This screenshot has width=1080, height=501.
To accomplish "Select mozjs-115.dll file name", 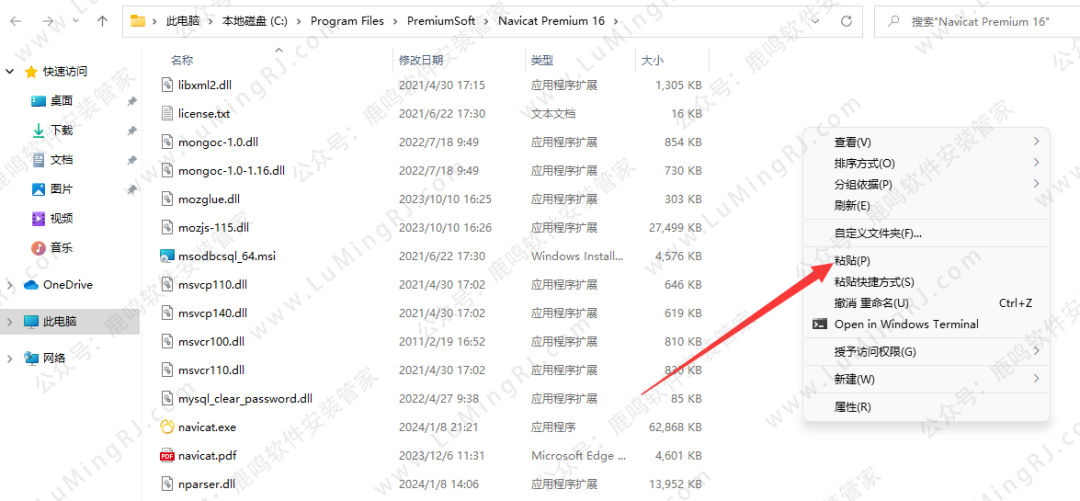I will click(214, 227).
